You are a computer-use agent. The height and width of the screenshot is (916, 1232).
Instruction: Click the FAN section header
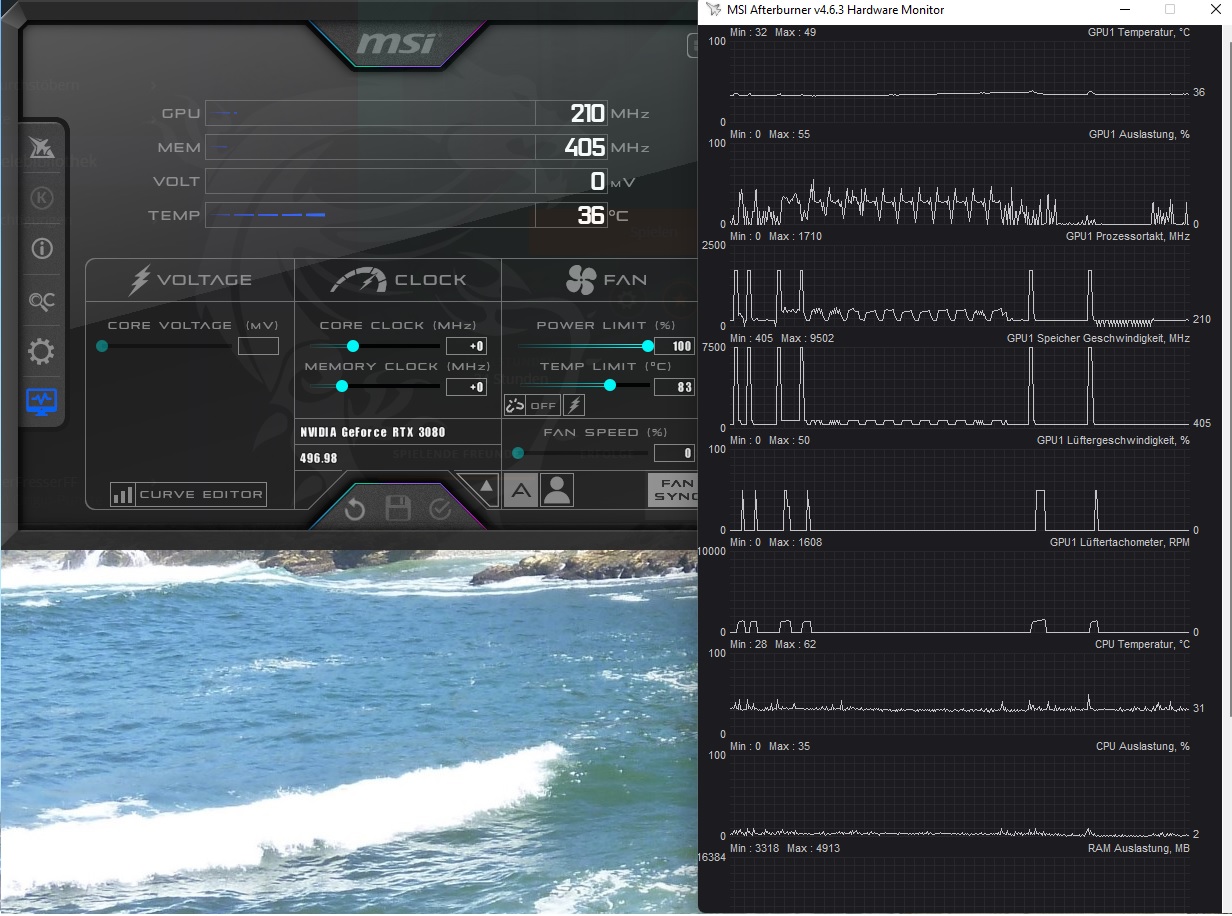(x=606, y=280)
